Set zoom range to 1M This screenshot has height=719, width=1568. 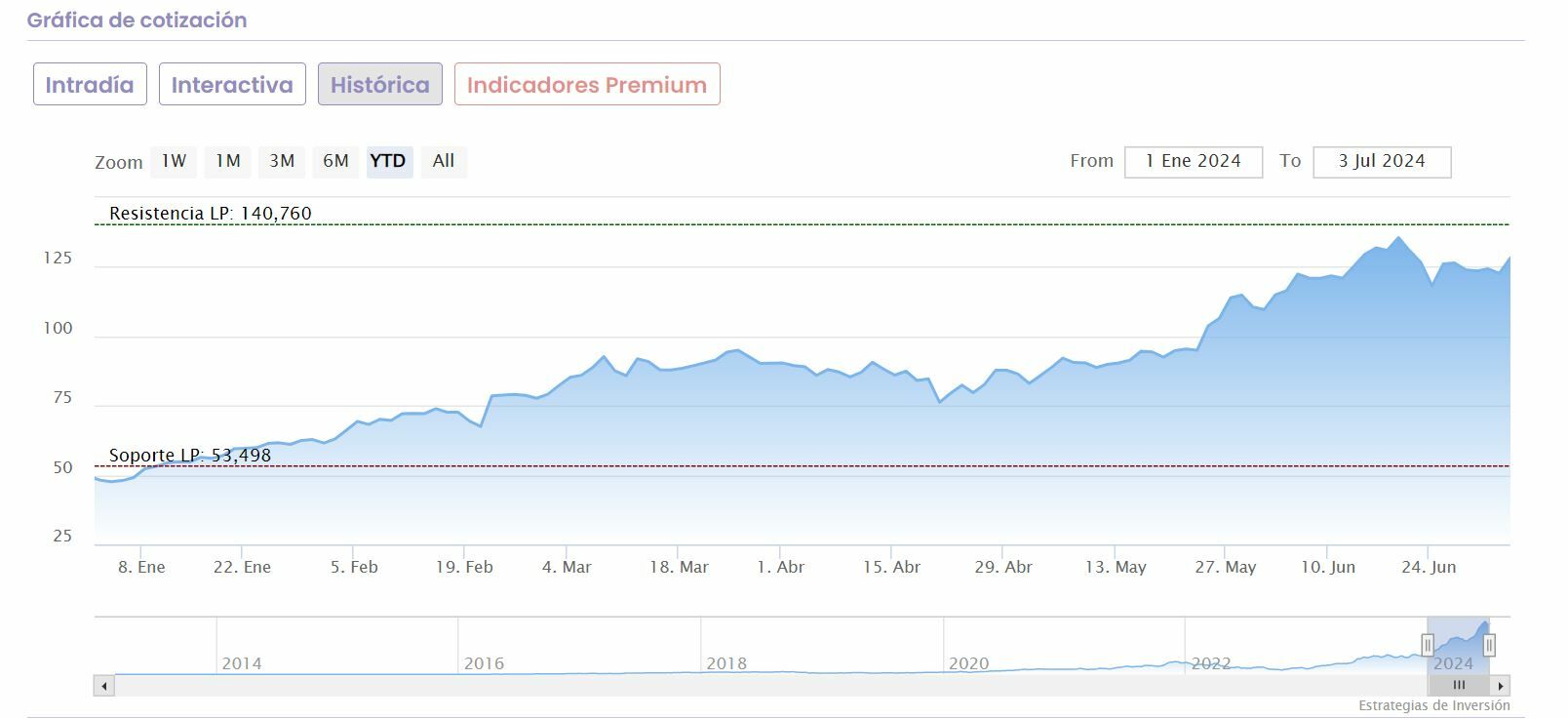click(228, 161)
